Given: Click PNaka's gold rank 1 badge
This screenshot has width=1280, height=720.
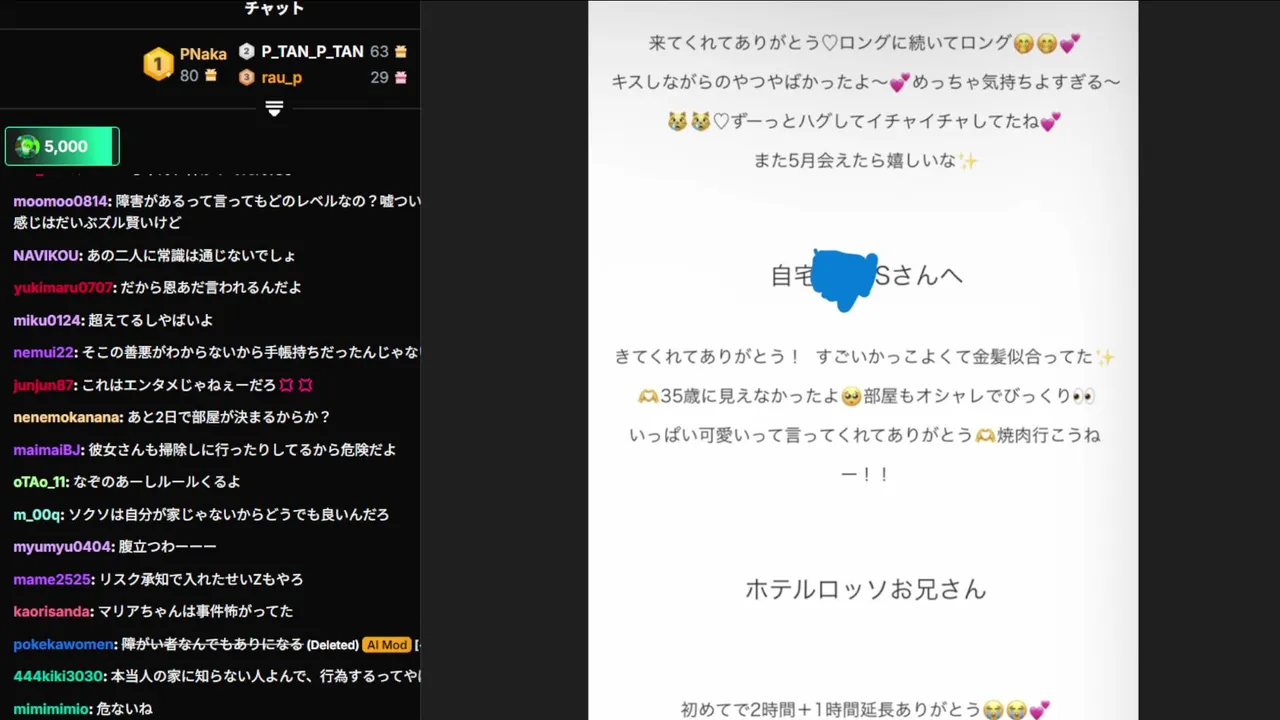Looking at the screenshot, I should (158, 65).
